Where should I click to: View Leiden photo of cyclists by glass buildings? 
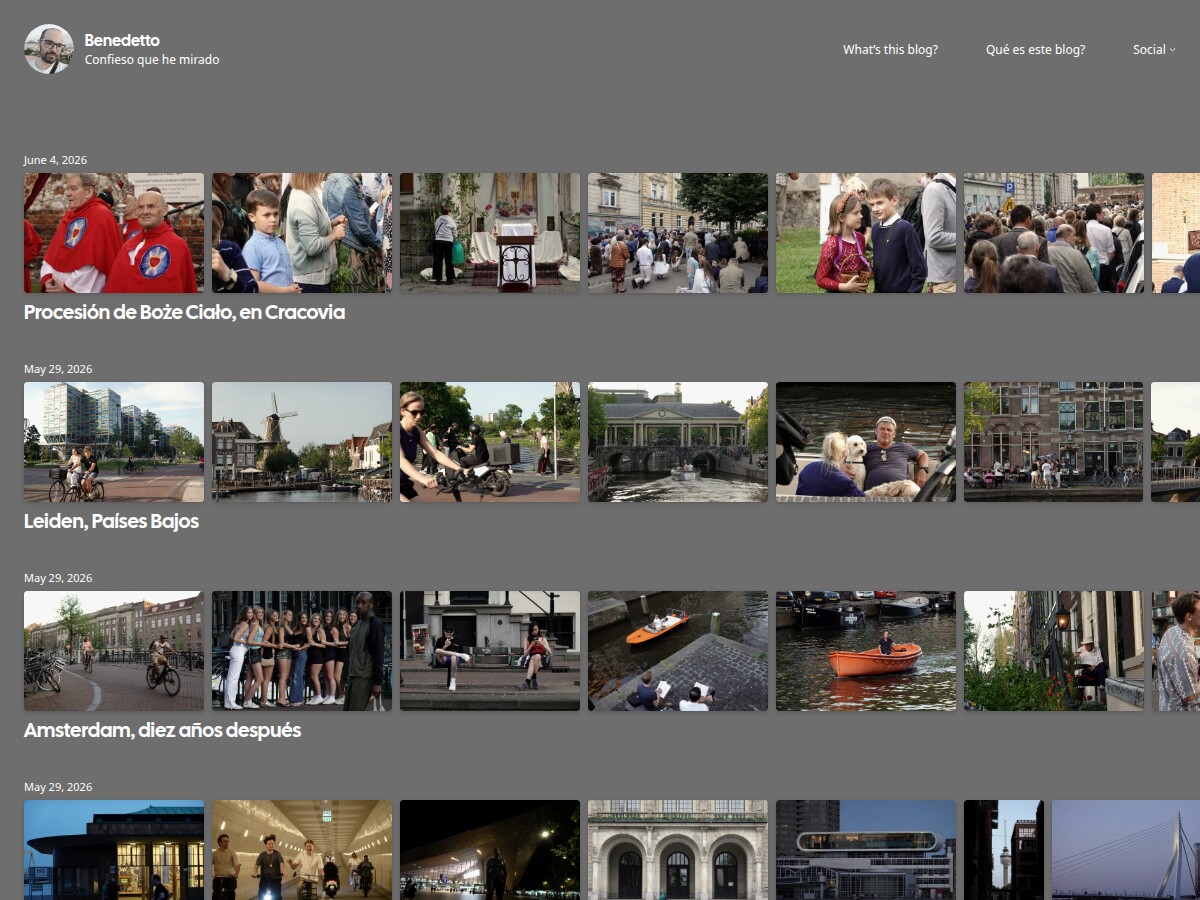pos(114,442)
